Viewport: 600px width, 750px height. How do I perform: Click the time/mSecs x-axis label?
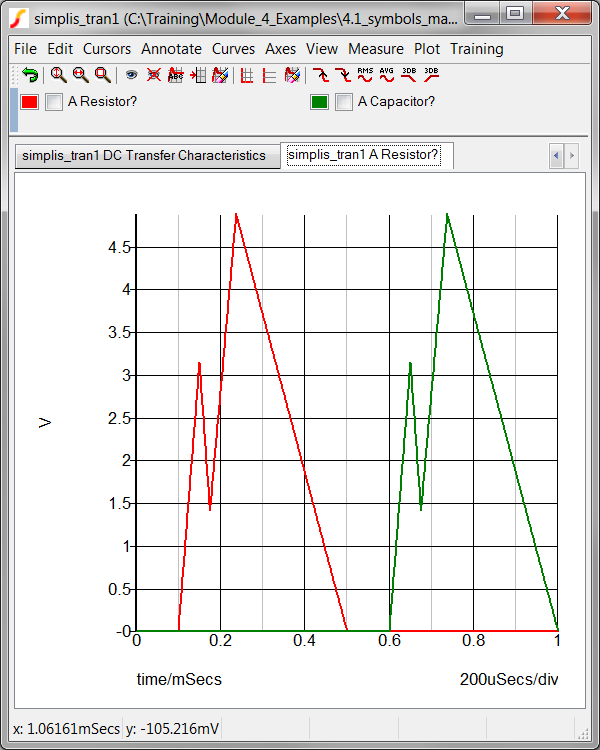coord(179,680)
